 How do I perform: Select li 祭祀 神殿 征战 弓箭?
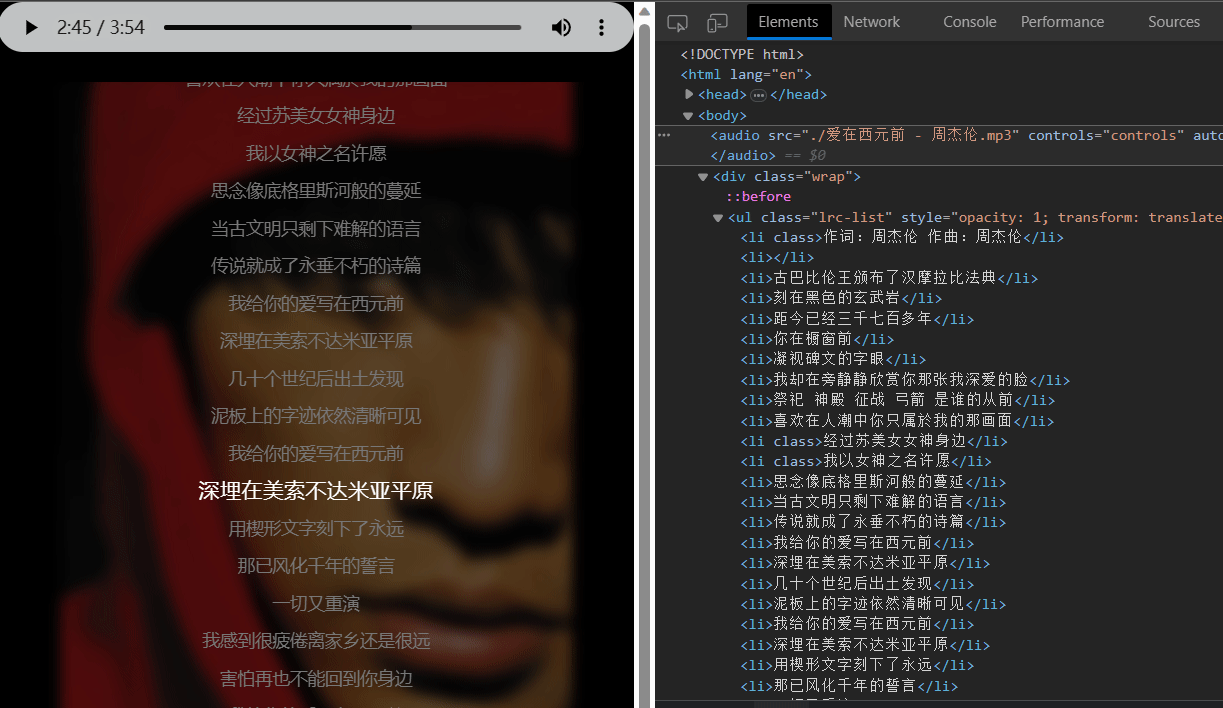pos(897,400)
